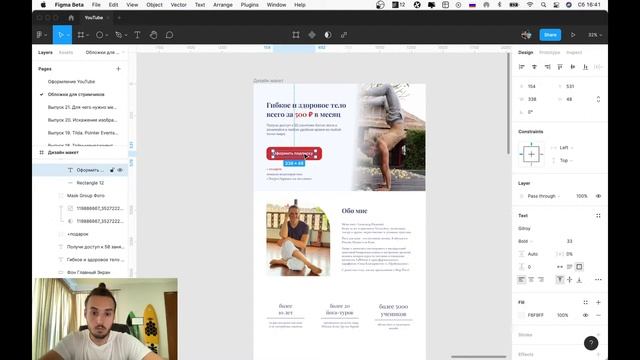640x360 pixels.
Task: Open the Frame tool options arrow
Action: click(88, 36)
